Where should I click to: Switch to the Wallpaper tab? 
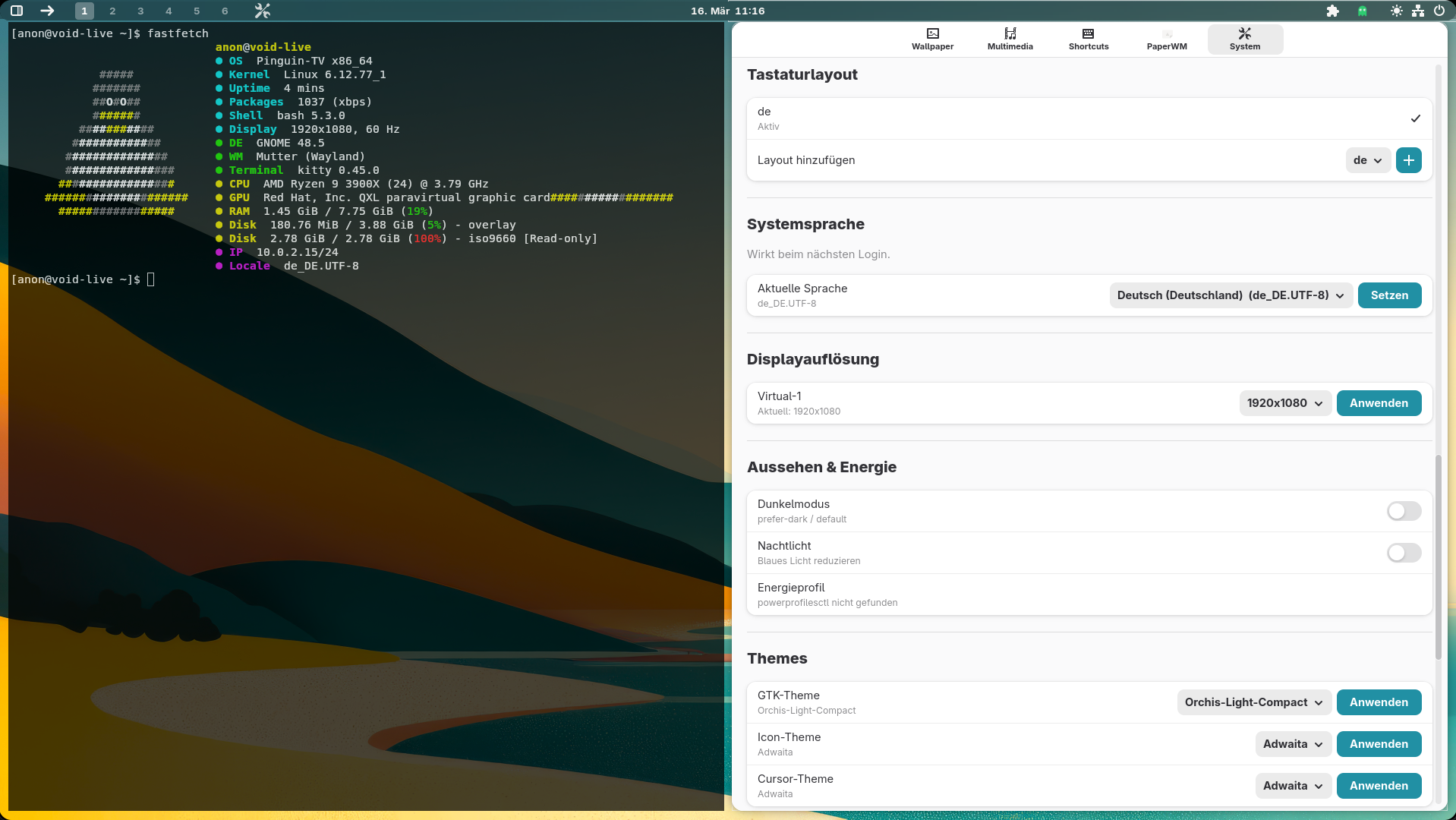(x=932, y=39)
